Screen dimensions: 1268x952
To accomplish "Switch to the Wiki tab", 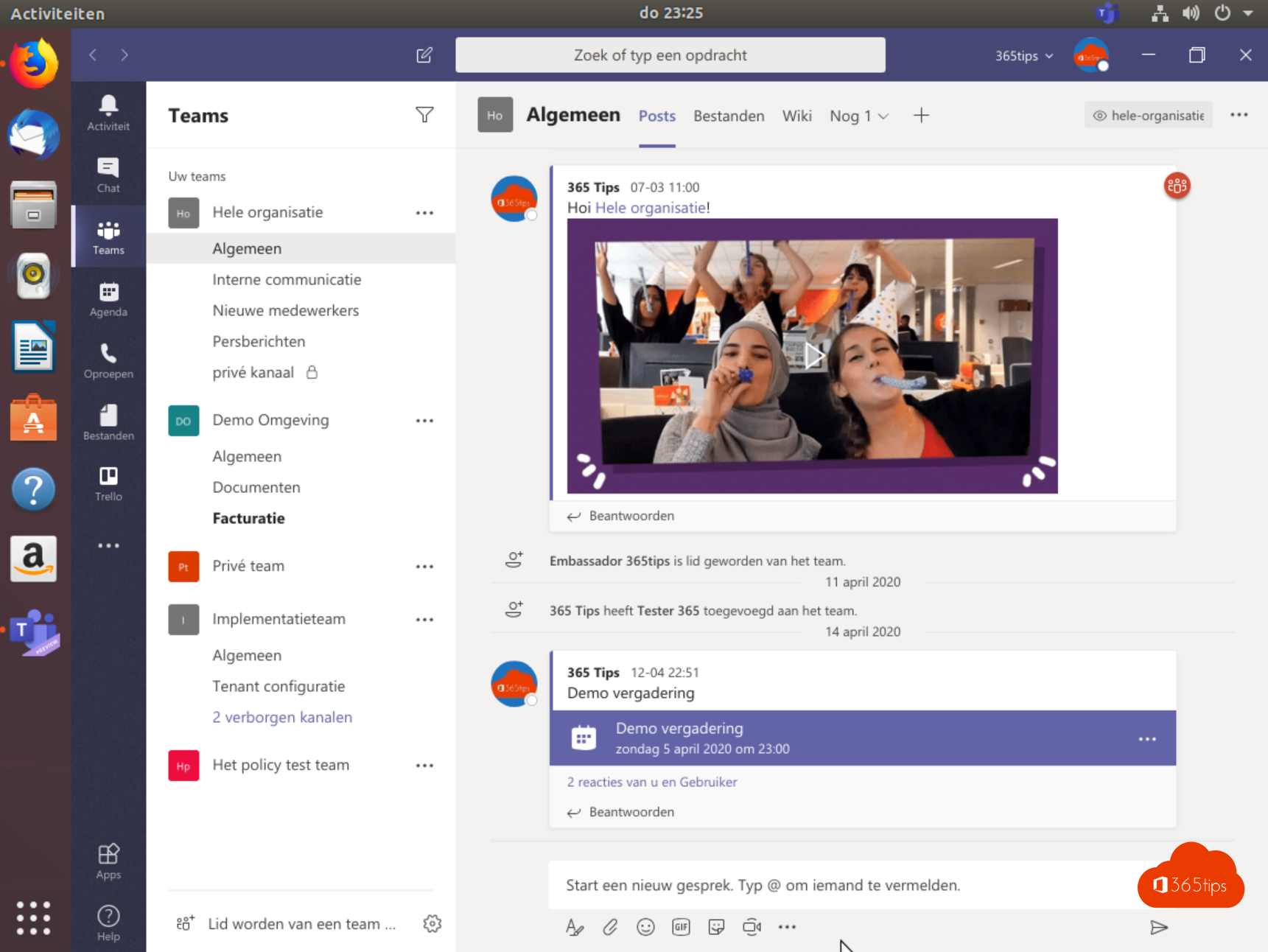I will [797, 116].
